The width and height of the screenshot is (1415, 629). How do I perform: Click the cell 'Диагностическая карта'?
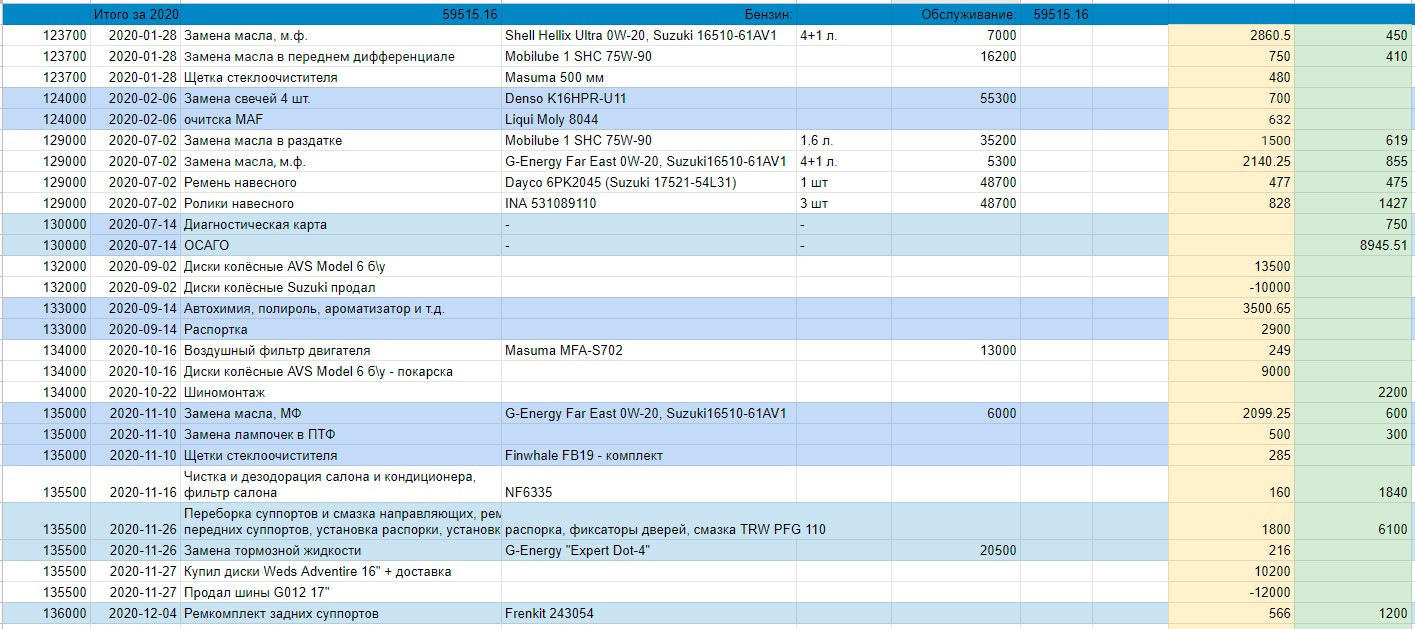pyautogui.click(x=341, y=225)
